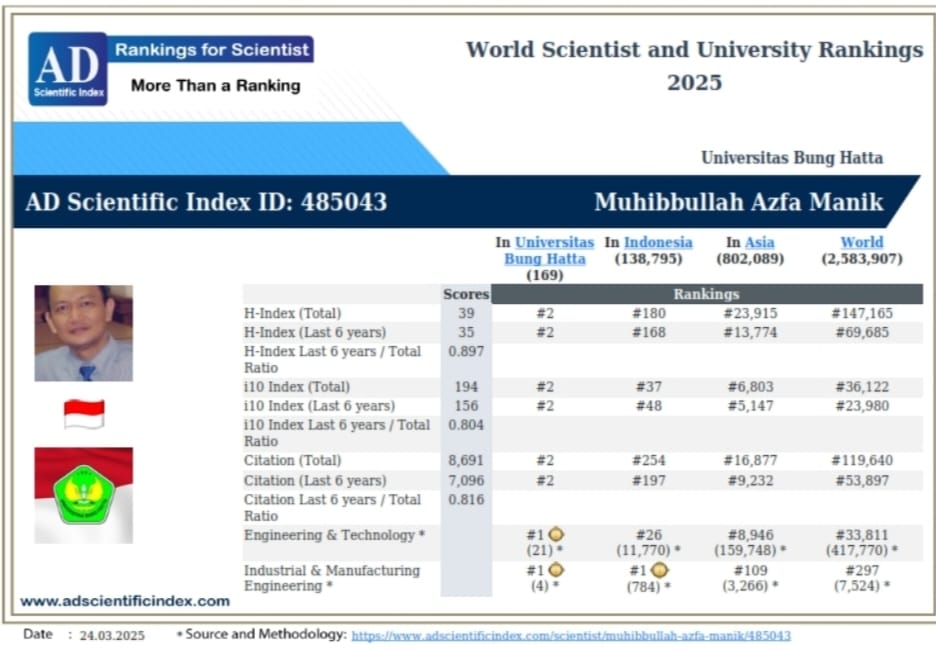Click the ratio value 0.804
Screen dimensions: 936x652
pos(466,425)
